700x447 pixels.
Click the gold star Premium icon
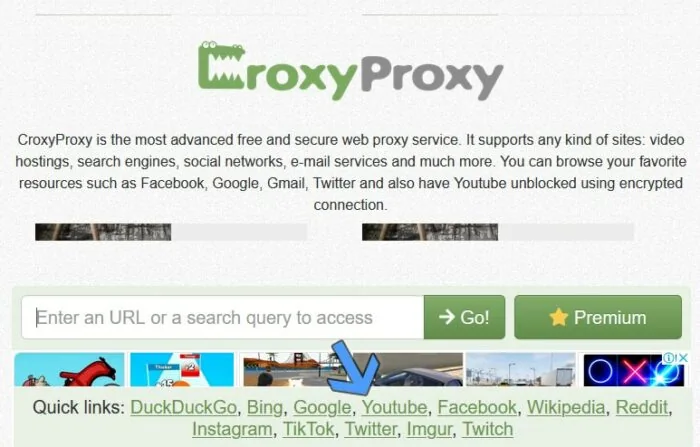pos(558,317)
